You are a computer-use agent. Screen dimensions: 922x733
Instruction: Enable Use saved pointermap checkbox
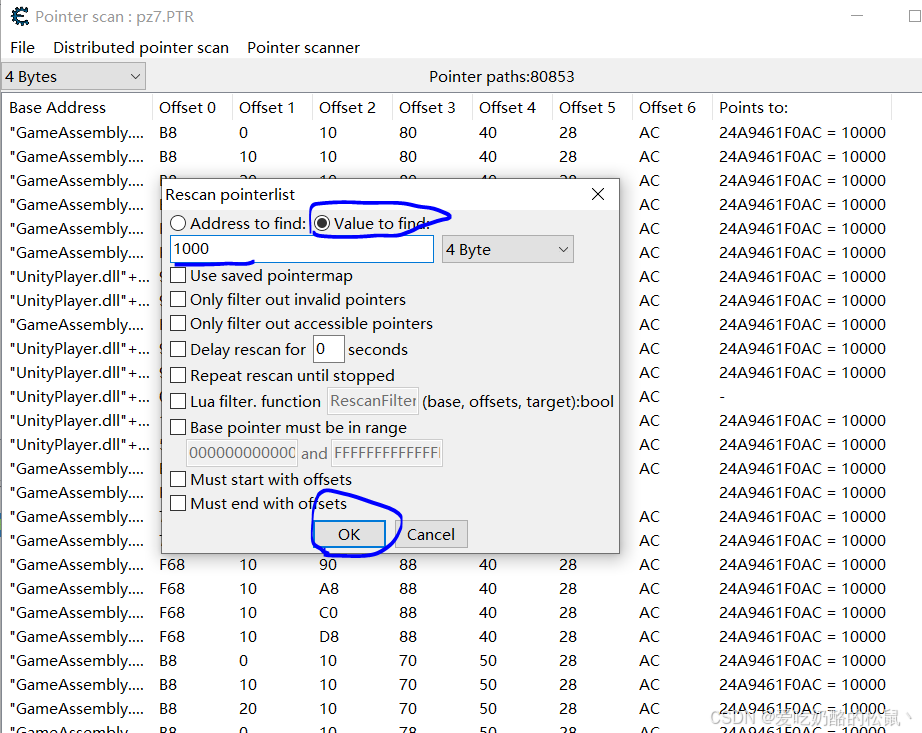point(178,275)
